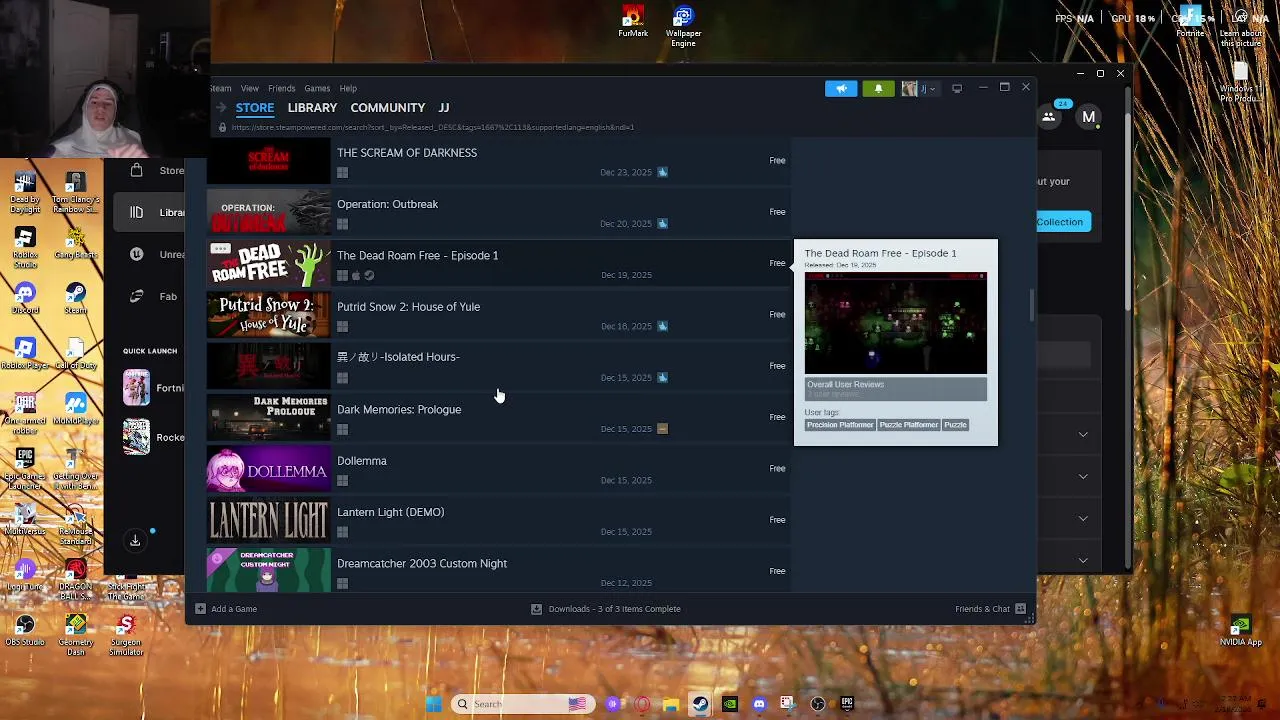Open Dreamcatcher 2003 Custom Night listing
The width and height of the screenshot is (1280, 720).
pyautogui.click(x=498, y=570)
